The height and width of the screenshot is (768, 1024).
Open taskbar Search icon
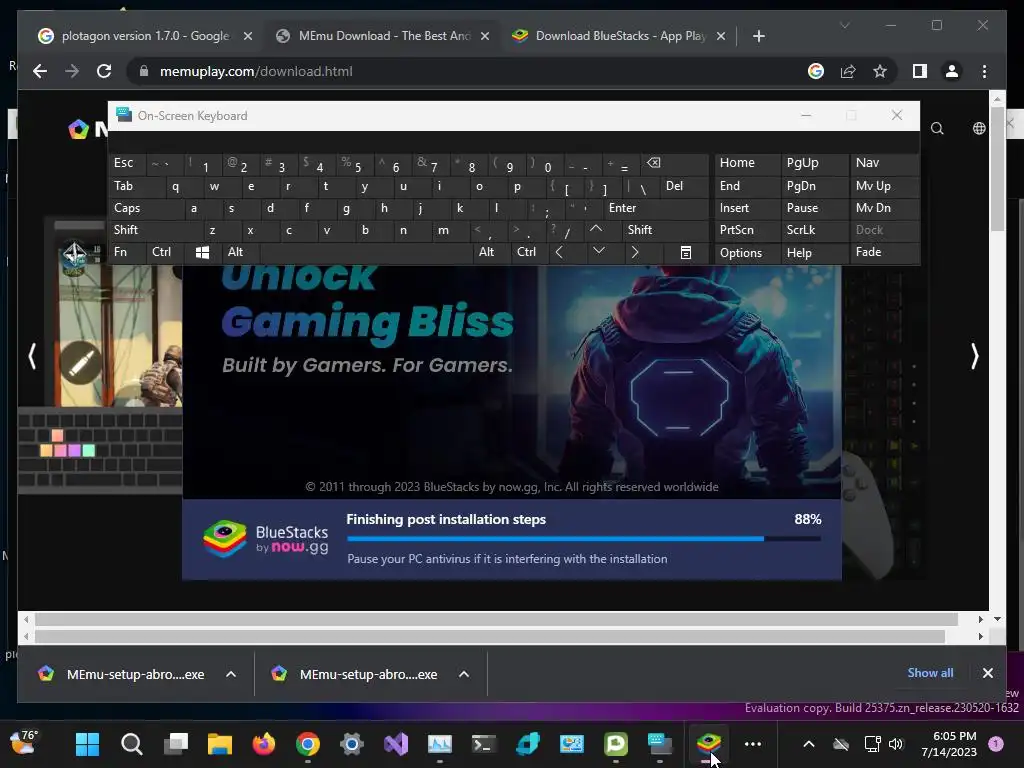point(131,744)
